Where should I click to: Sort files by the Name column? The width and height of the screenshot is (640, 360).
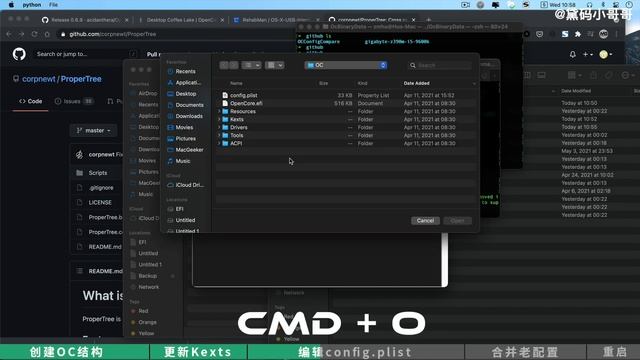point(236,83)
